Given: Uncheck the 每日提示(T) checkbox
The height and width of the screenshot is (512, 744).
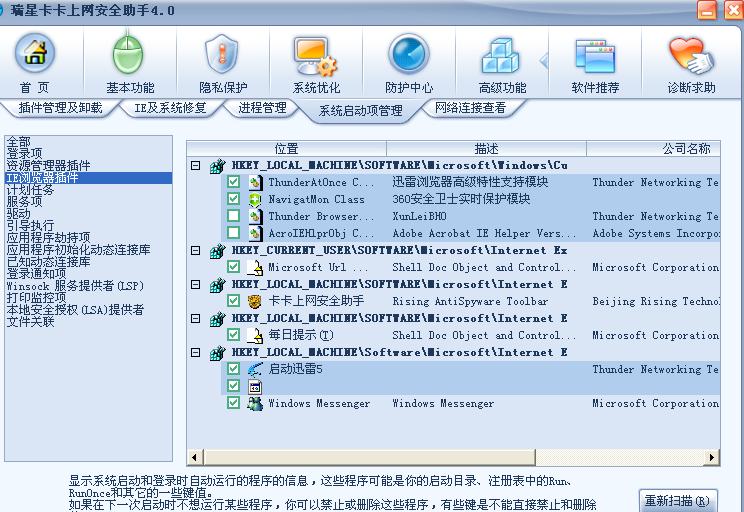Looking at the screenshot, I should [x=233, y=335].
